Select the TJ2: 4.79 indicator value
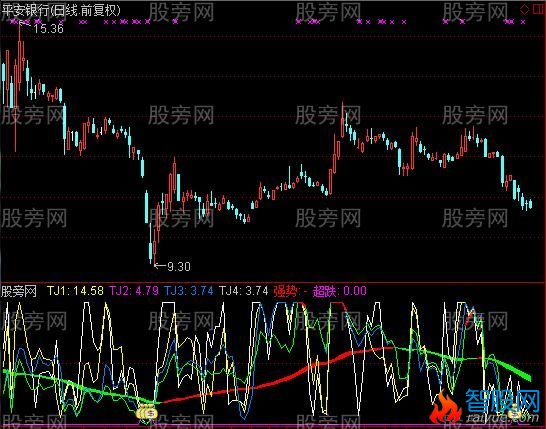This screenshot has width=546, height=429. [134, 291]
